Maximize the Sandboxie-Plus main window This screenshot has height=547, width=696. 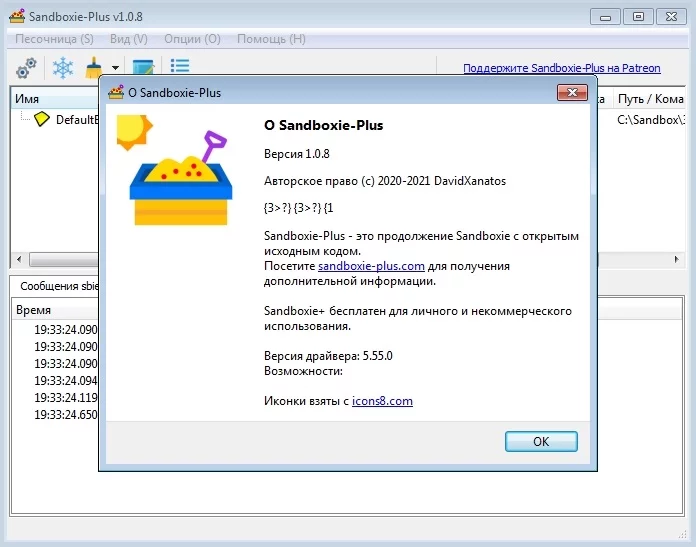coord(638,17)
